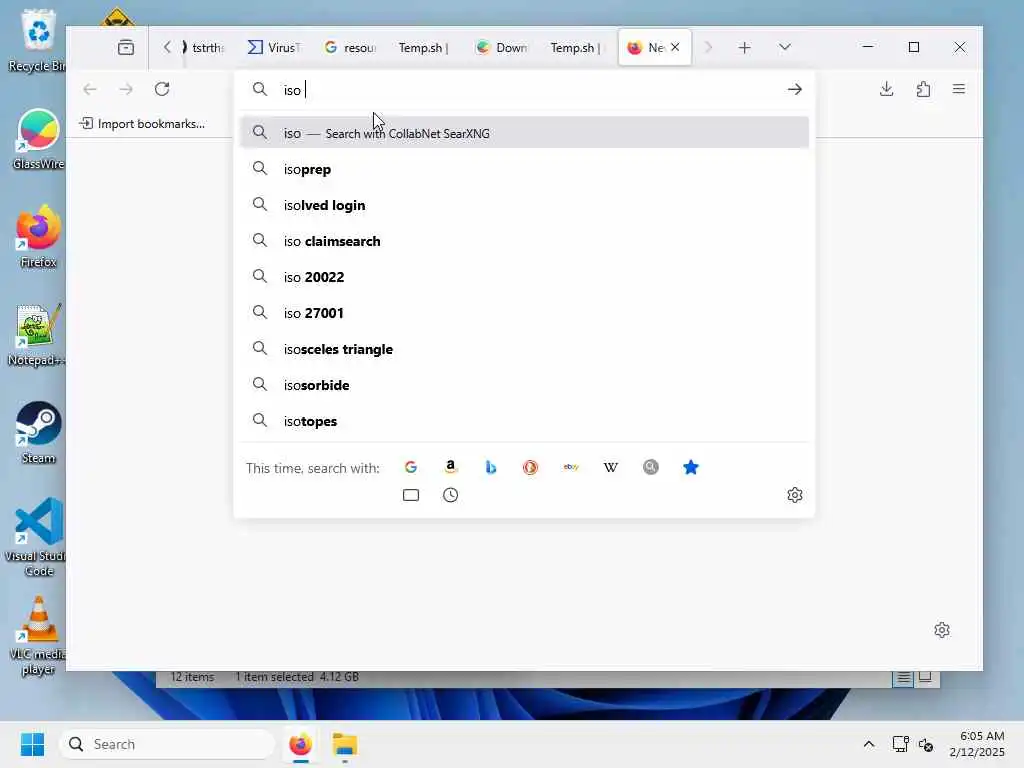This screenshot has height=768, width=1024.
Task: Switch to the Down tab
Action: point(502,48)
